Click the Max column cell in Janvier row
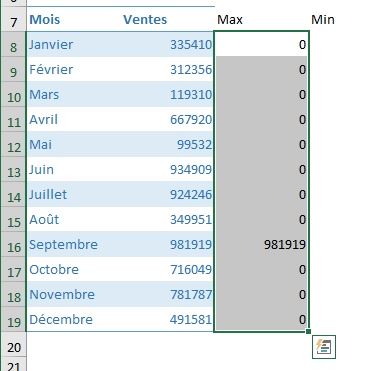Image resolution: width=392 pixels, height=371 pixels. point(262,44)
